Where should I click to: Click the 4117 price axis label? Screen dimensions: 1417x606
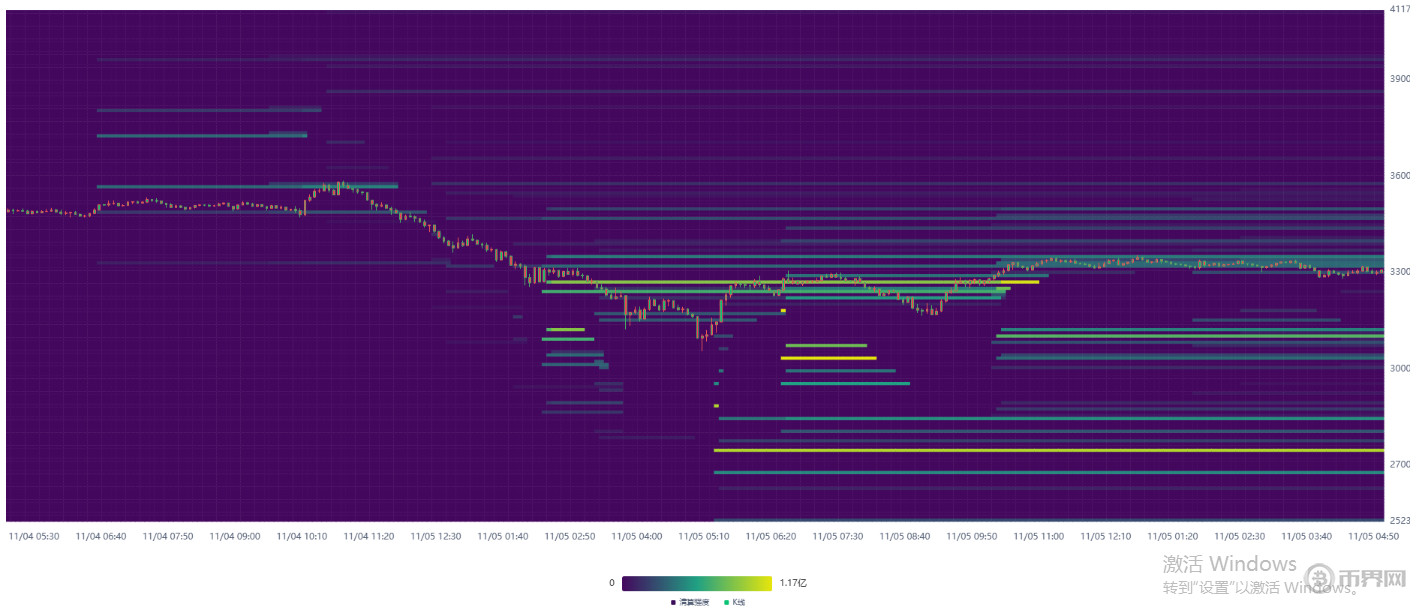tap(1400, 10)
